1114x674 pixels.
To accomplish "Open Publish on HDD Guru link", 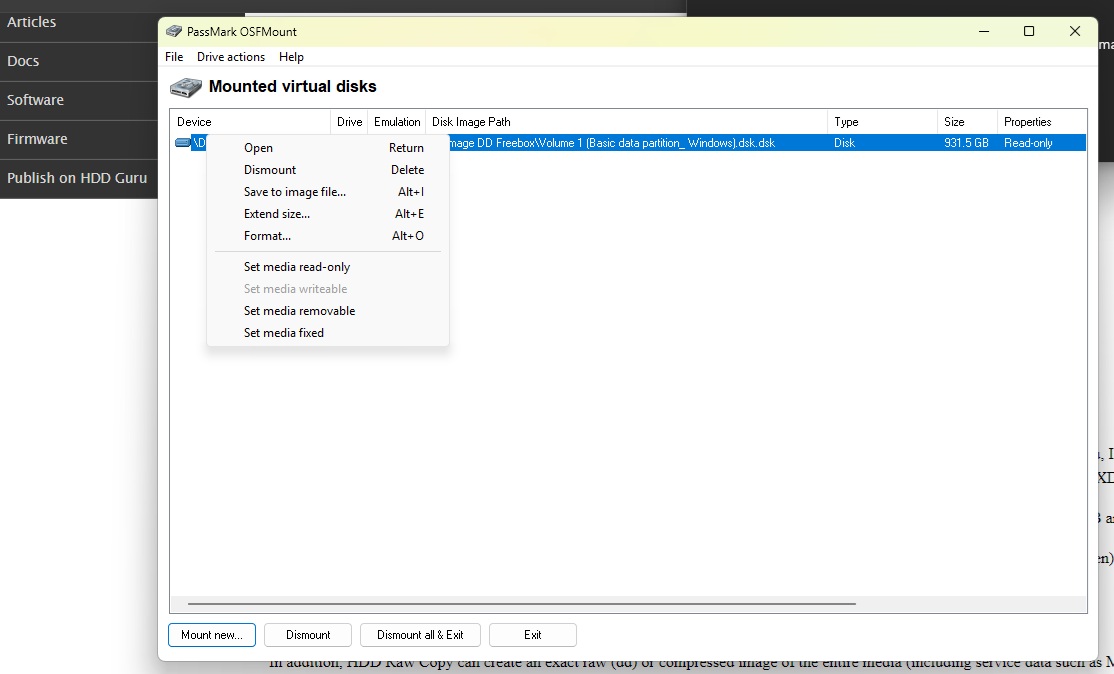I will coord(77,178).
